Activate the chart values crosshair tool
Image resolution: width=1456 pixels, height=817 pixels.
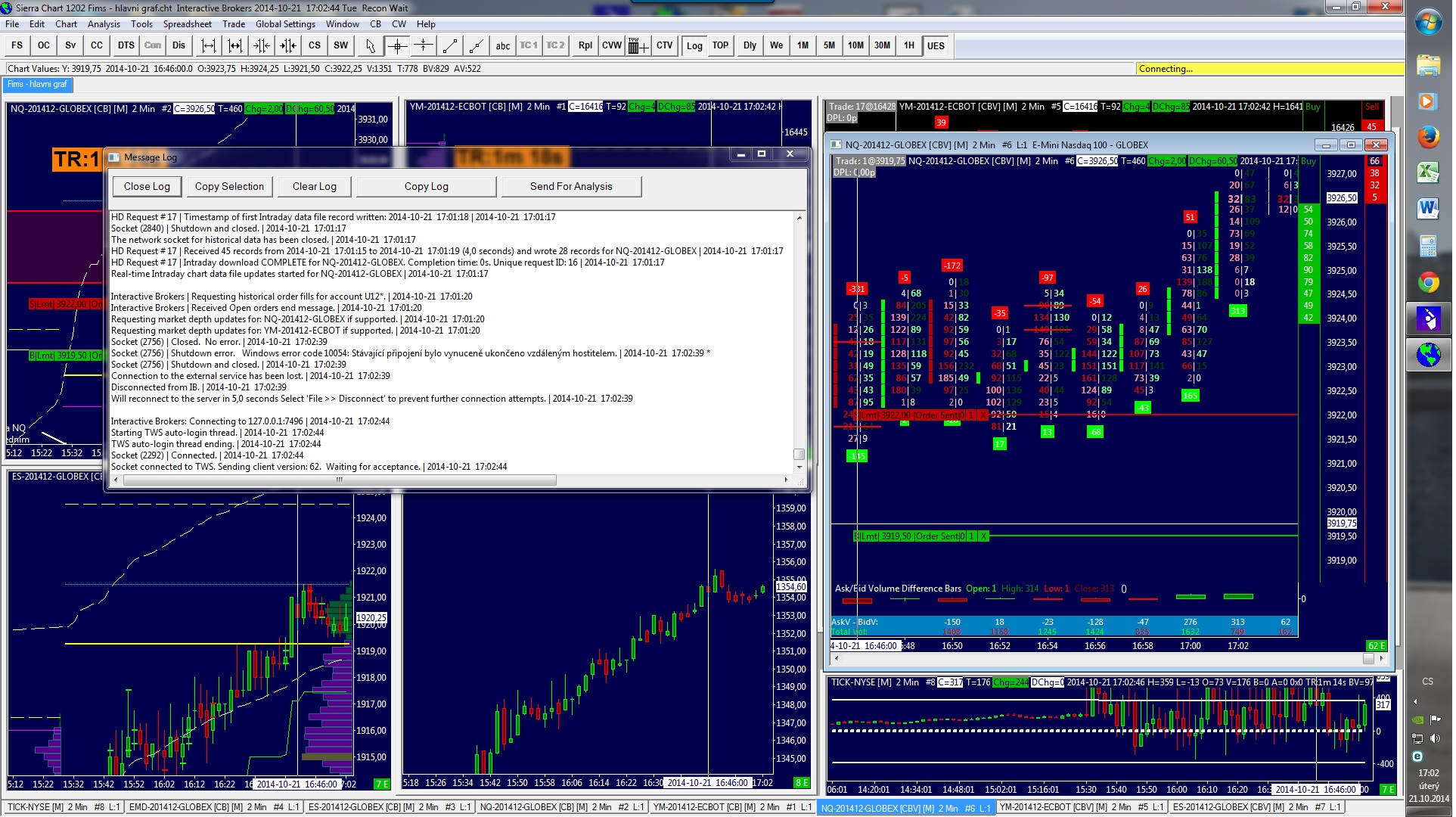(397, 45)
